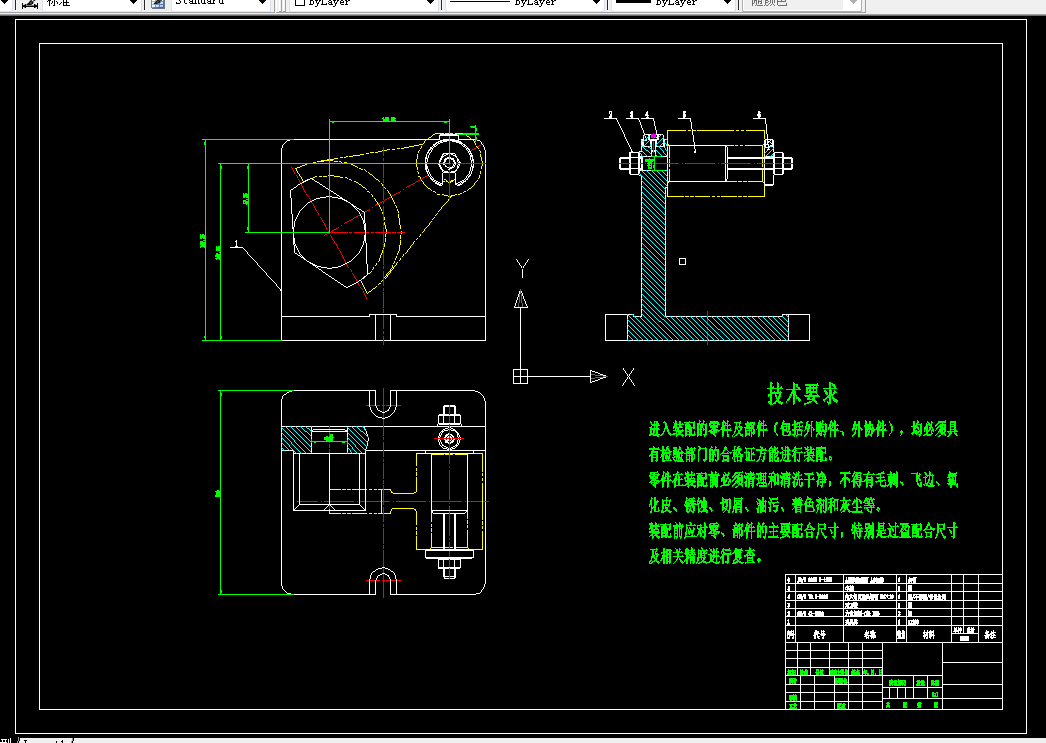Select the text line starting 有检验部门的合格证
This screenshot has width=1046, height=743.
tap(741, 455)
